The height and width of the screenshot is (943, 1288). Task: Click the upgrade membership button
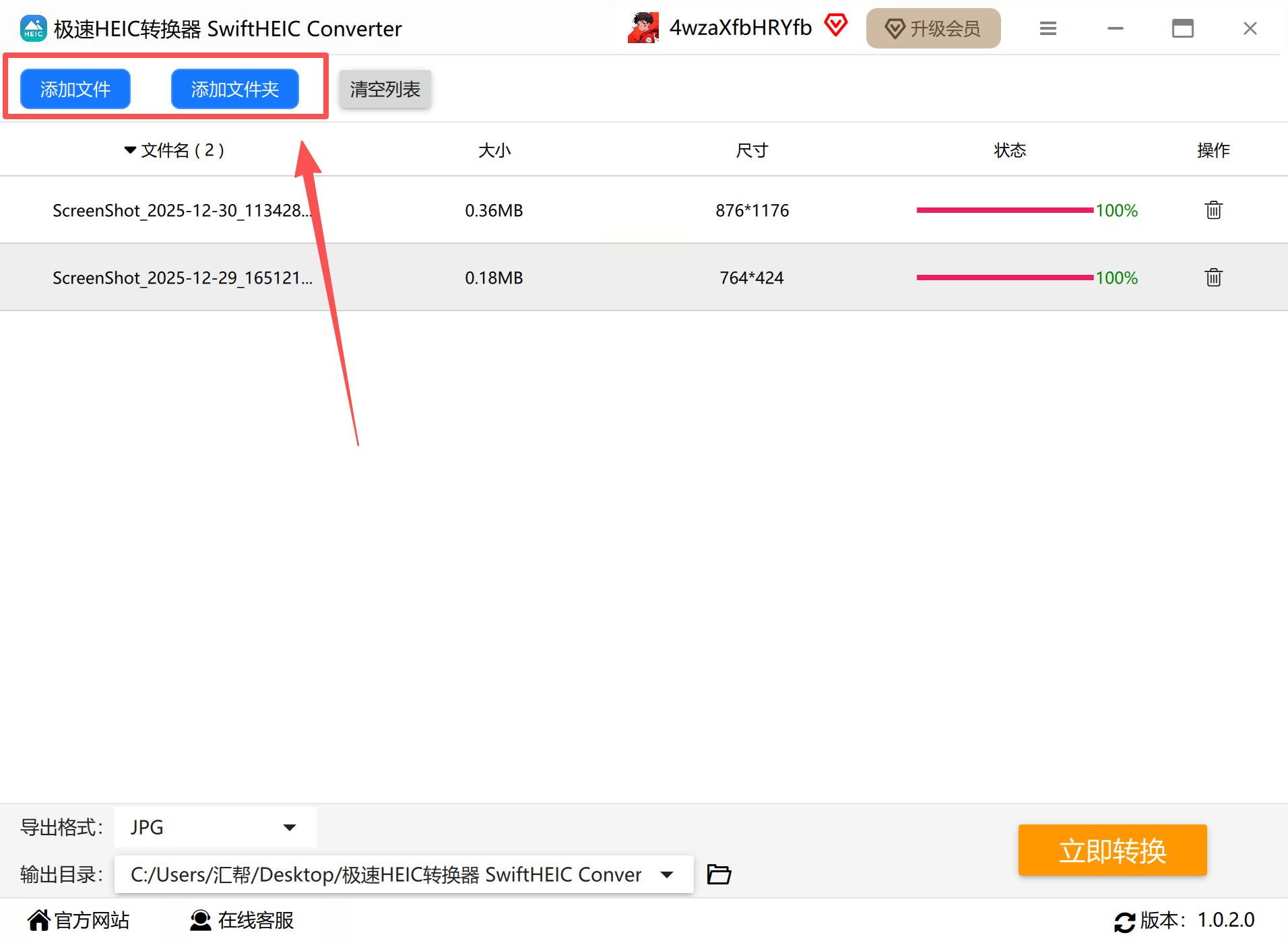coord(933,28)
